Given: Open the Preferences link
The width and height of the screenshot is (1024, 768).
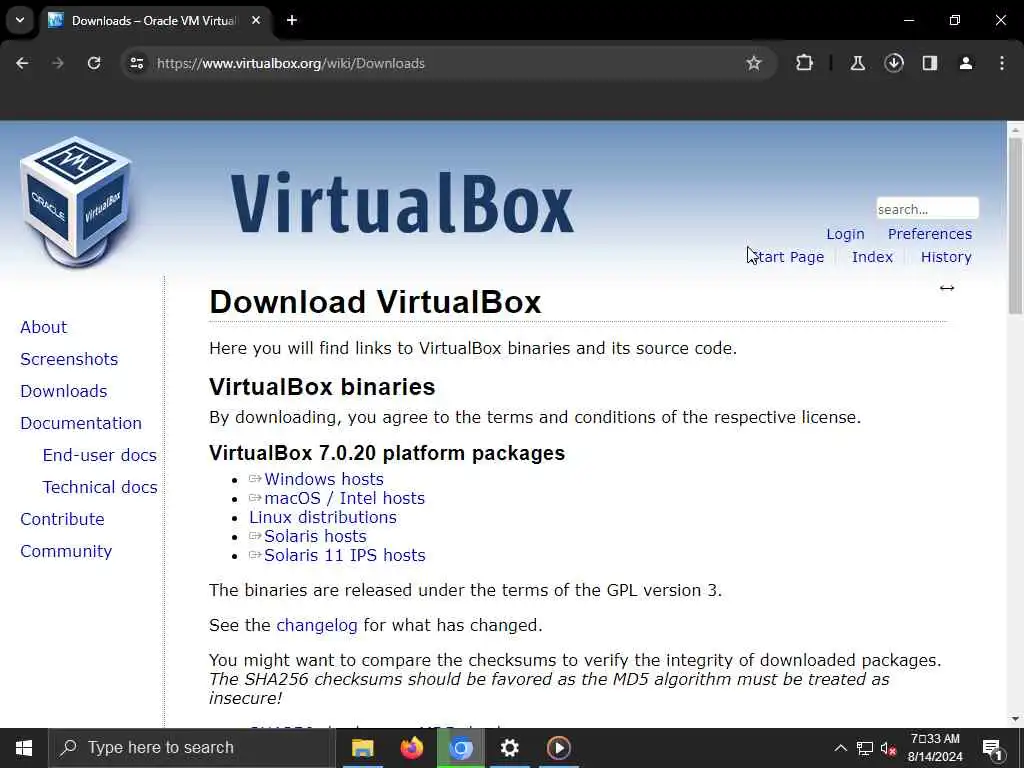Looking at the screenshot, I should click(929, 234).
